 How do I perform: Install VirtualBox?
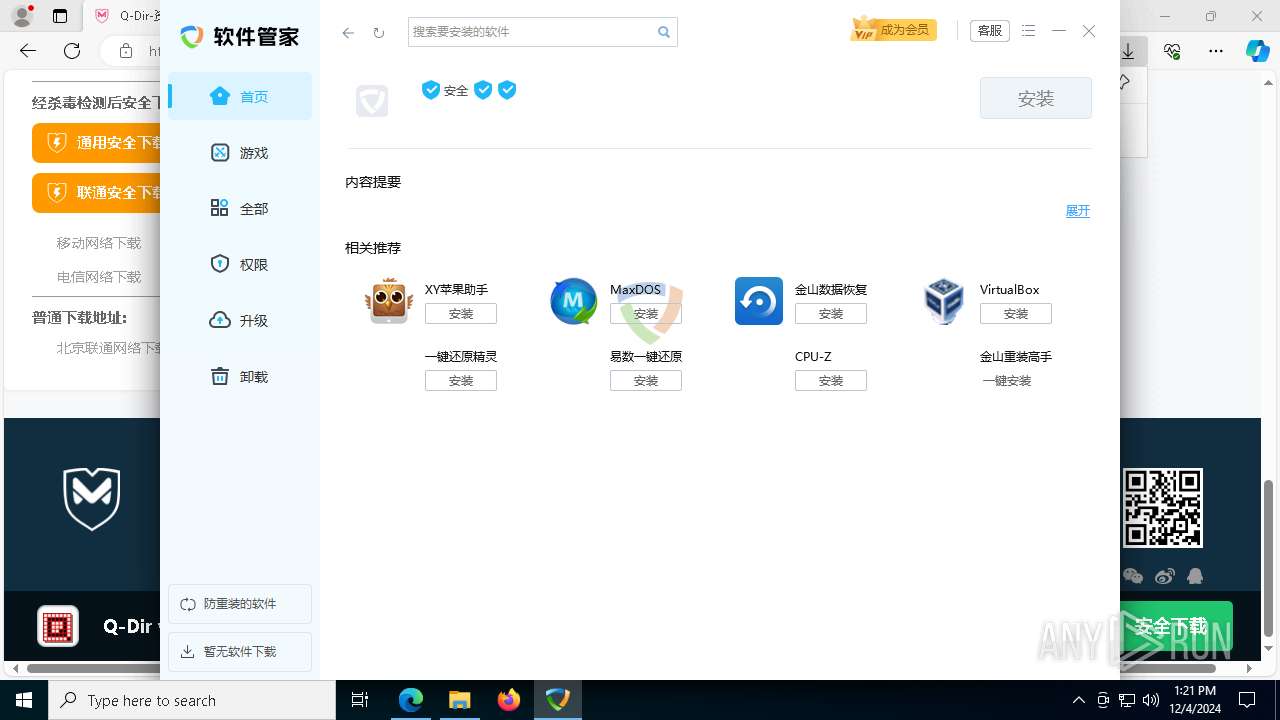(x=1016, y=314)
